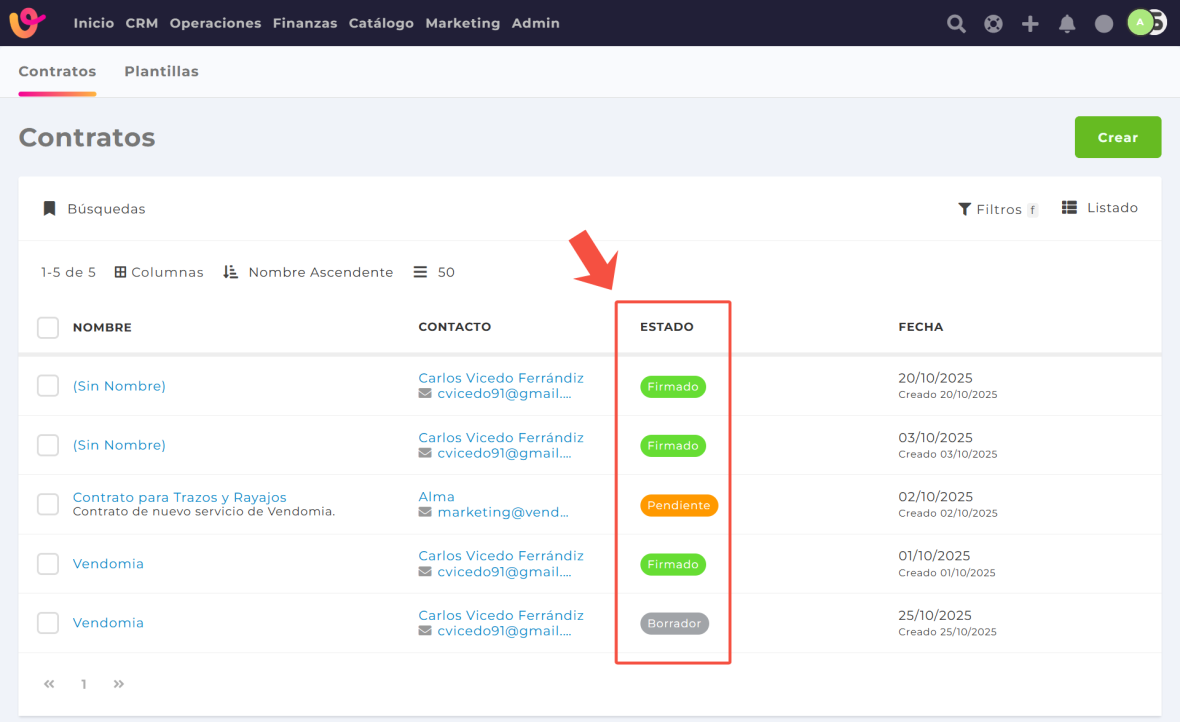Viewport: 1180px width, 722px height.
Task: Open the Finanzas menu
Action: coord(305,23)
